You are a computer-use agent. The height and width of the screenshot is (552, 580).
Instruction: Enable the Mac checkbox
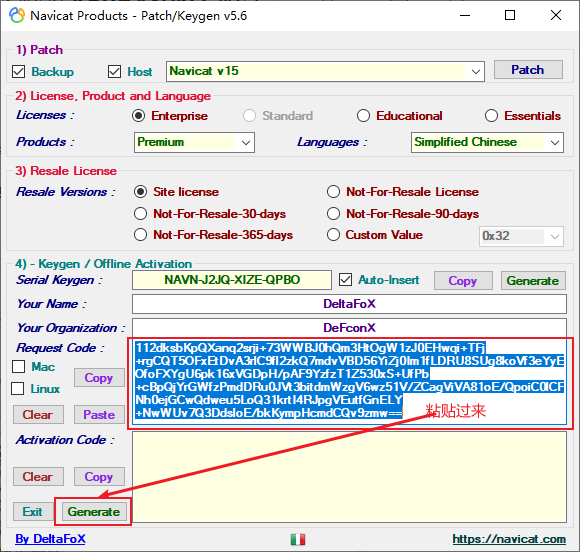point(18,367)
